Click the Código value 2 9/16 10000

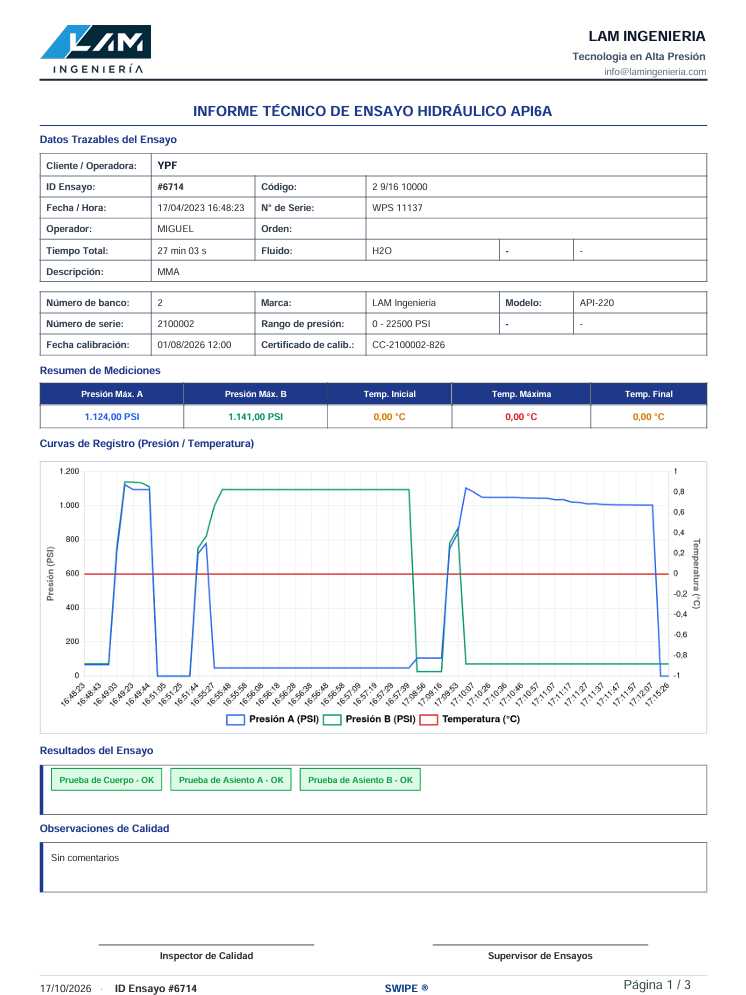(x=400, y=187)
